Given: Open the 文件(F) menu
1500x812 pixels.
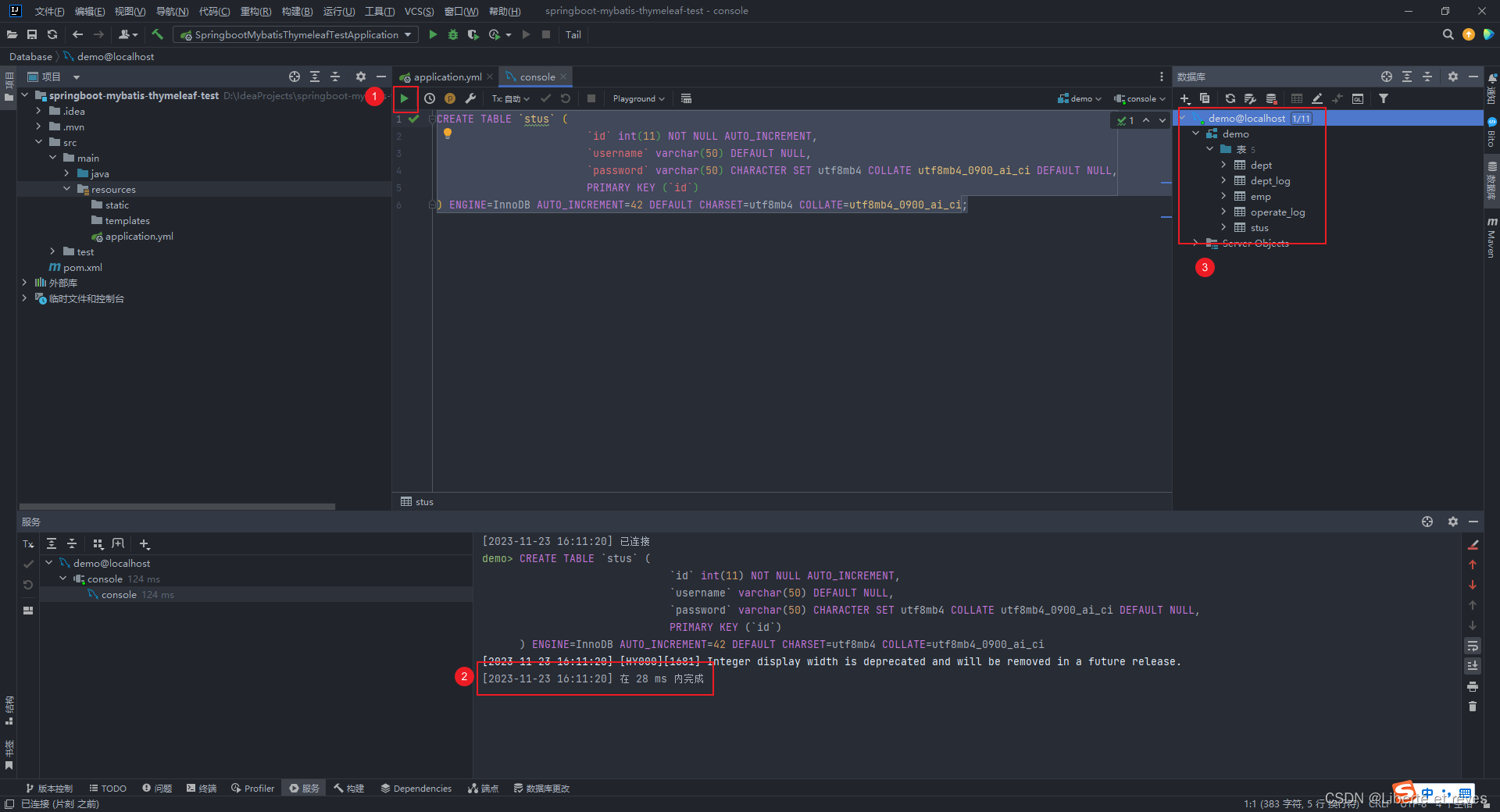Looking at the screenshot, I should click(49, 11).
